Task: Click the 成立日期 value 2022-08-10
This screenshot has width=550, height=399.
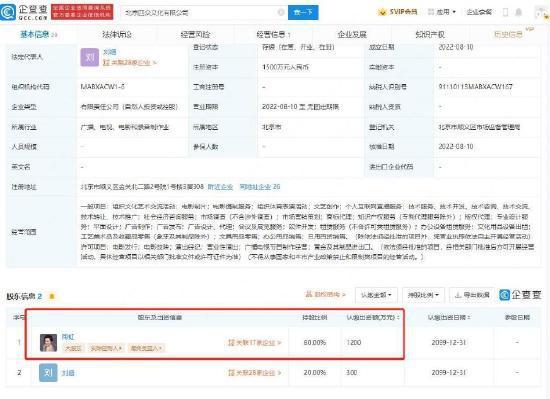Action: pos(456,47)
